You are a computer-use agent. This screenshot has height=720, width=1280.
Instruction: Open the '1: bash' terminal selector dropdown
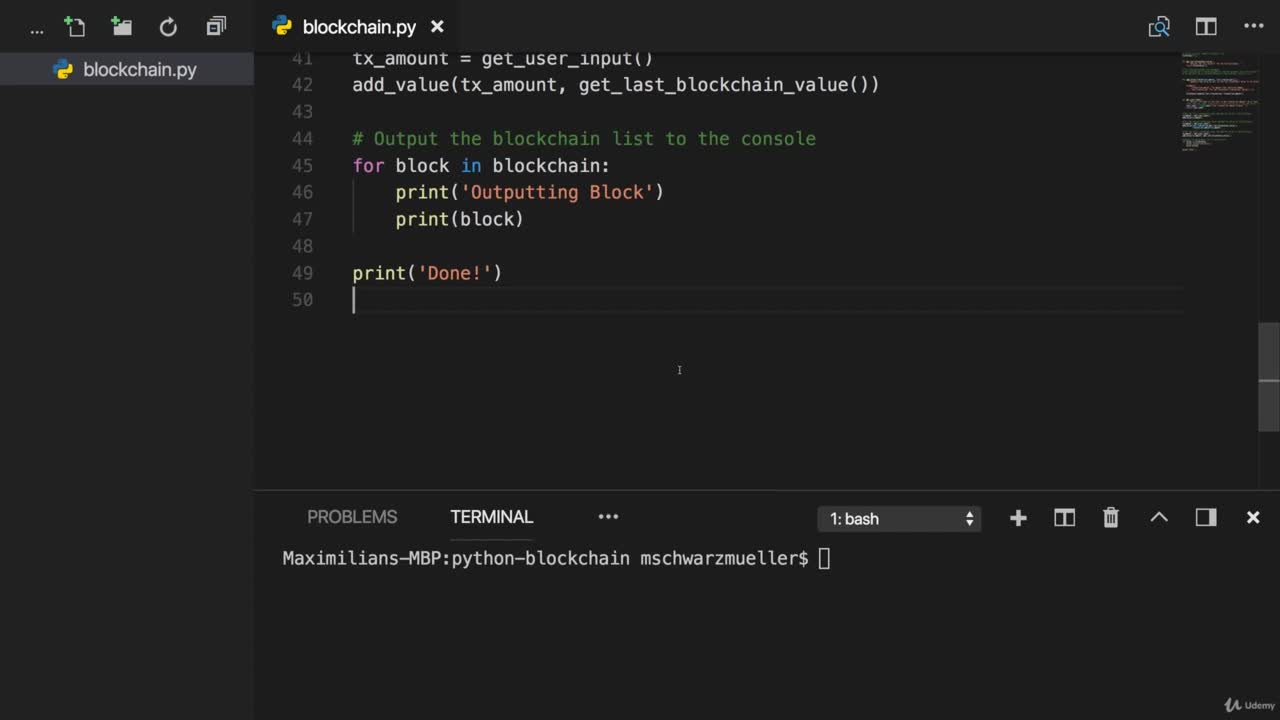pyautogui.click(x=899, y=518)
